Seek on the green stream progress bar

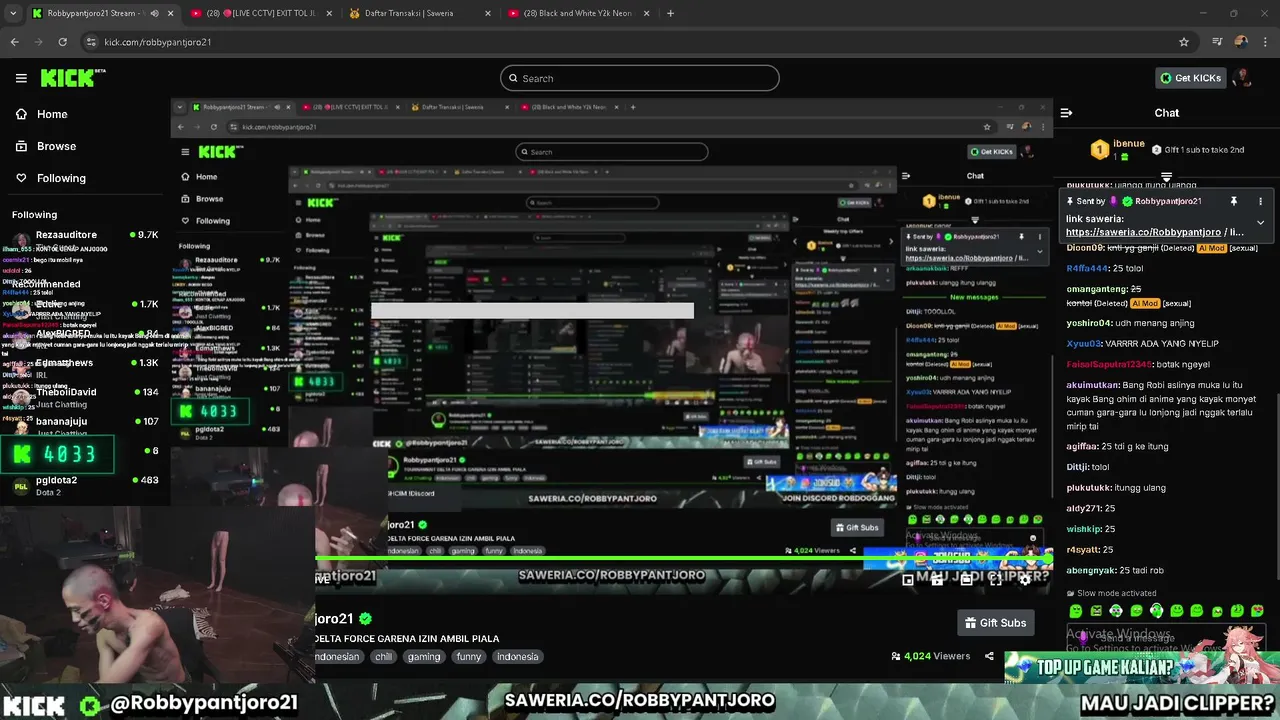(x=683, y=558)
